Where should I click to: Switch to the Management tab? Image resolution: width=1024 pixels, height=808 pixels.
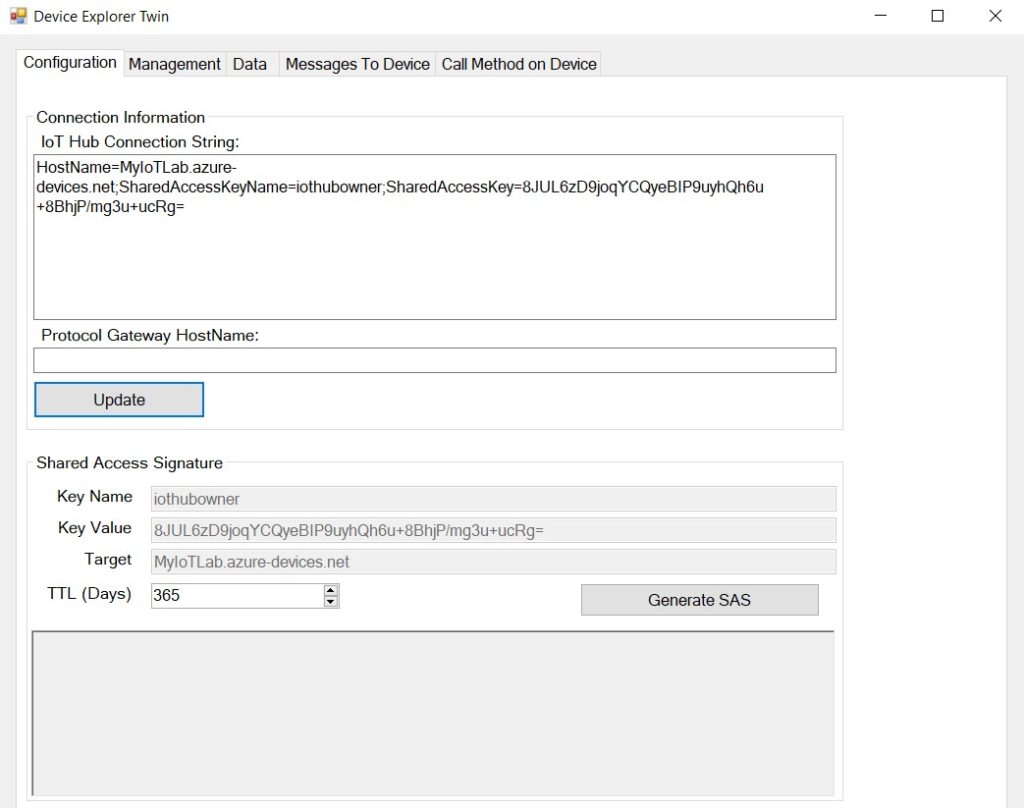pos(174,63)
